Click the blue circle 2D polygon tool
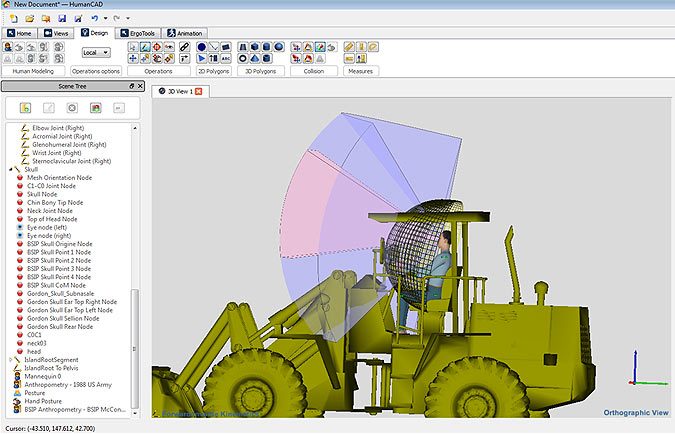Screen dimensions: 675x434 click(201, 47)
